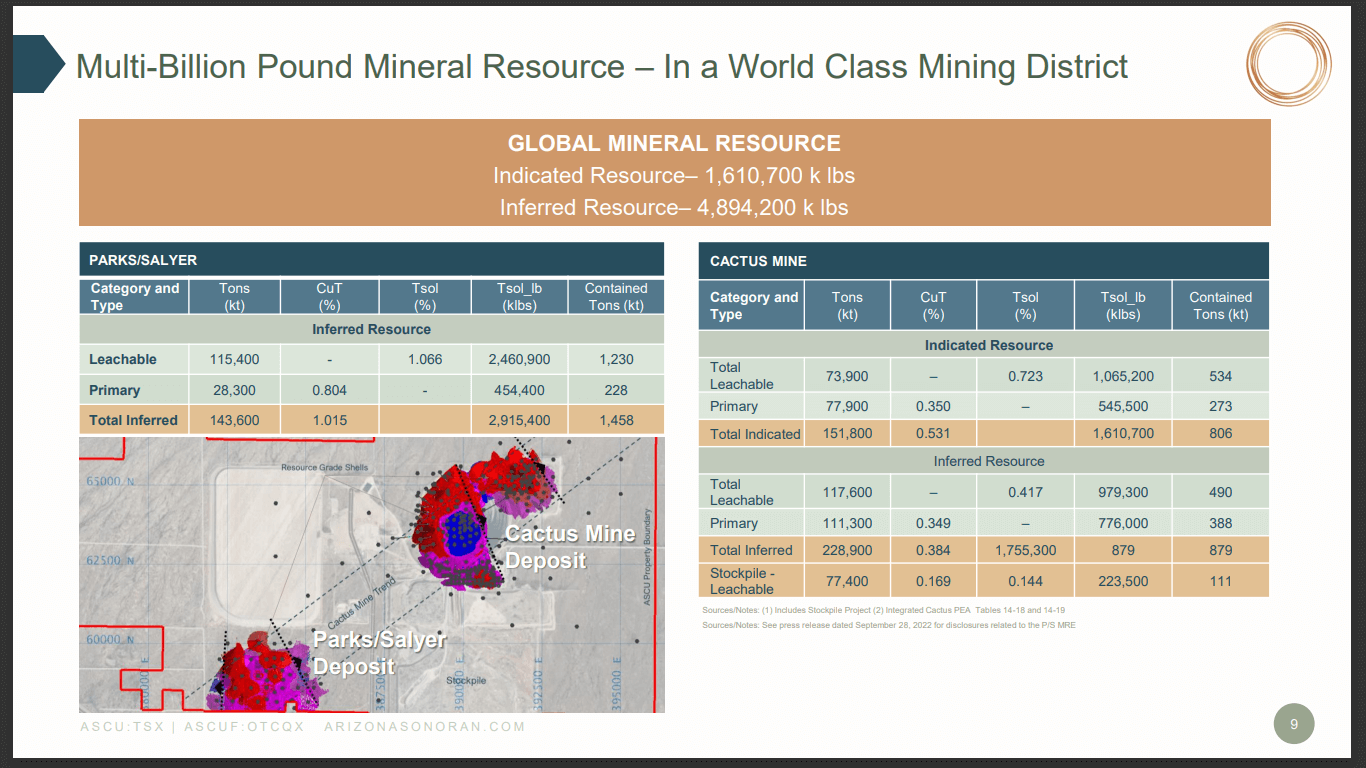Click the CuT value 0.384
Image resolution: width=1366 pixels, height=768 pixels.
(x=933, y=550)
